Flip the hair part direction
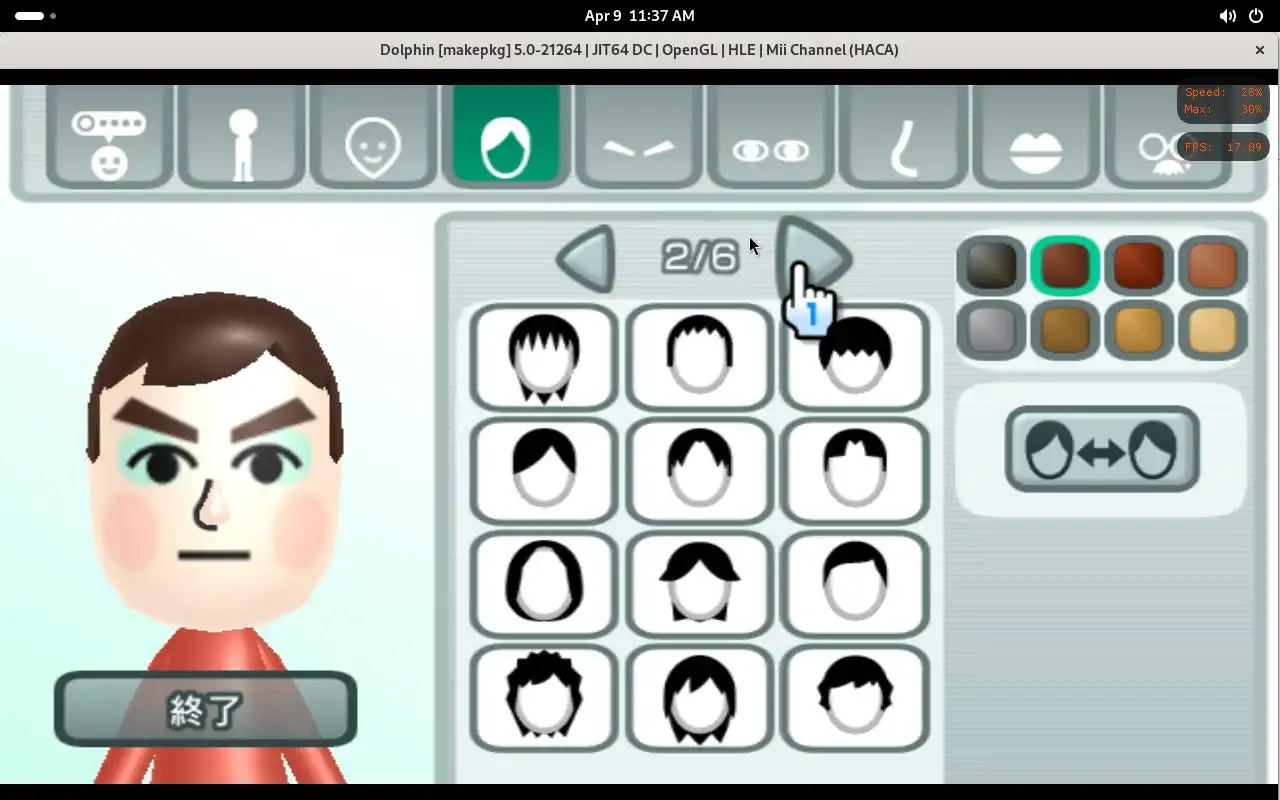The width and height of the screenshot is (1280, 800). [1102, 449]
